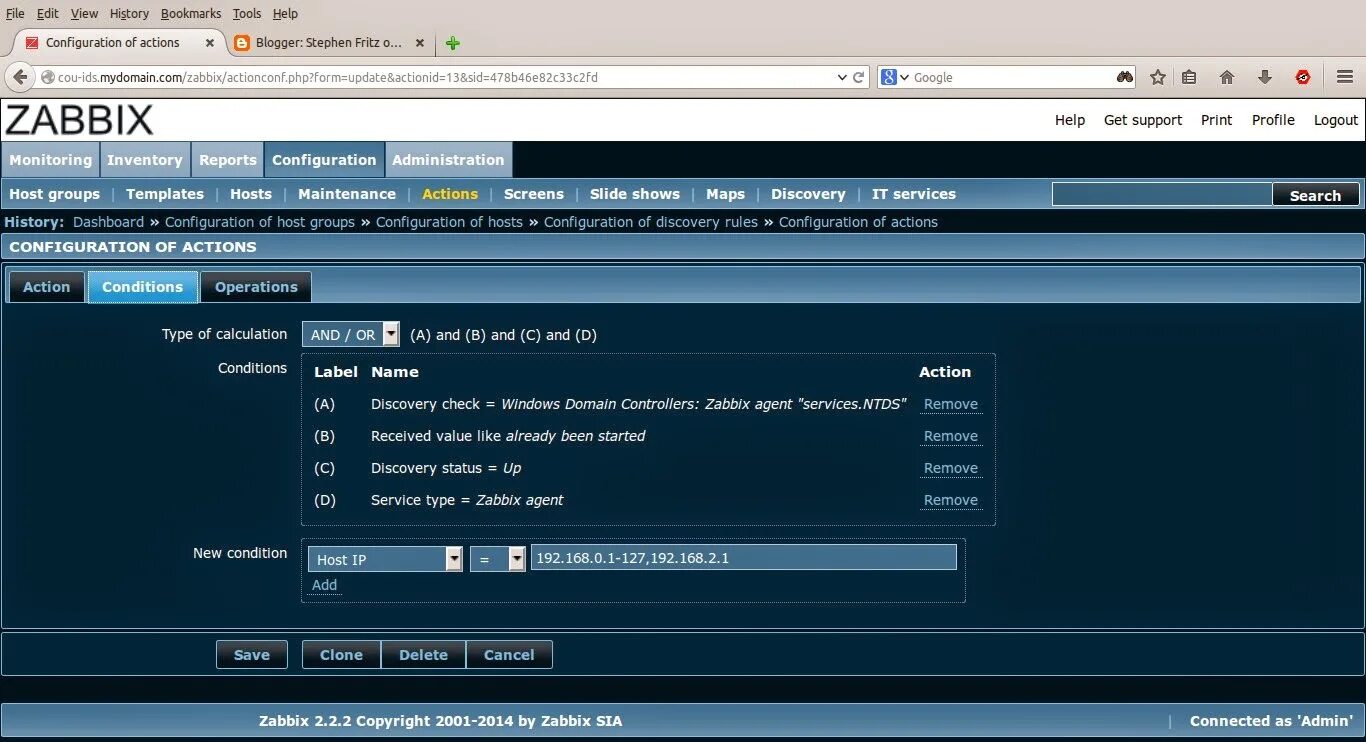
Task: Open Dashboard in history breadcrumb
Action: click(x=108, y=222)
